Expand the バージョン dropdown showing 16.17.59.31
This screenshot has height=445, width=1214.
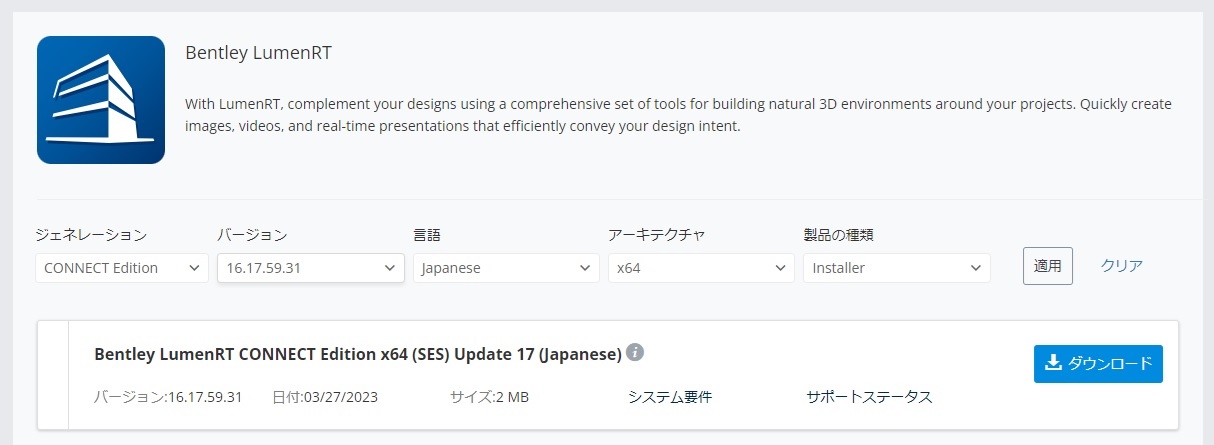(310, 268)
